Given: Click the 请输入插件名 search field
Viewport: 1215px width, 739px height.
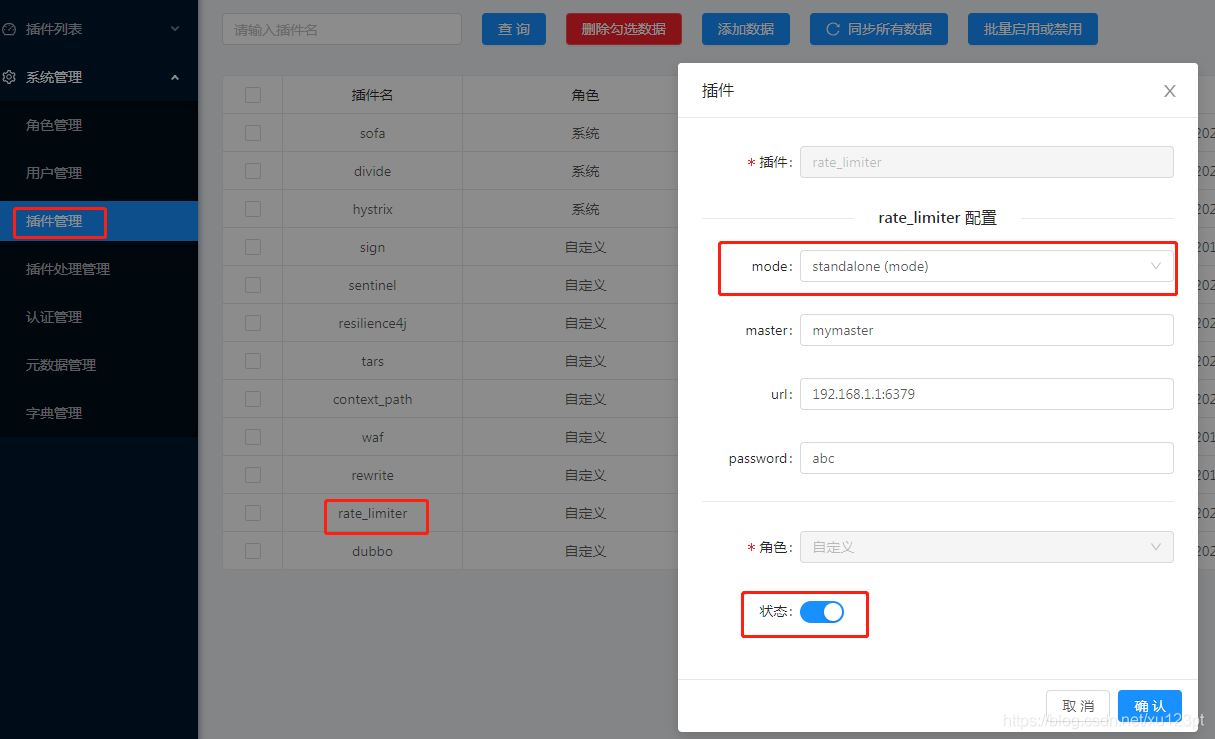Looking at the screenshot, I should pos(342,29).
